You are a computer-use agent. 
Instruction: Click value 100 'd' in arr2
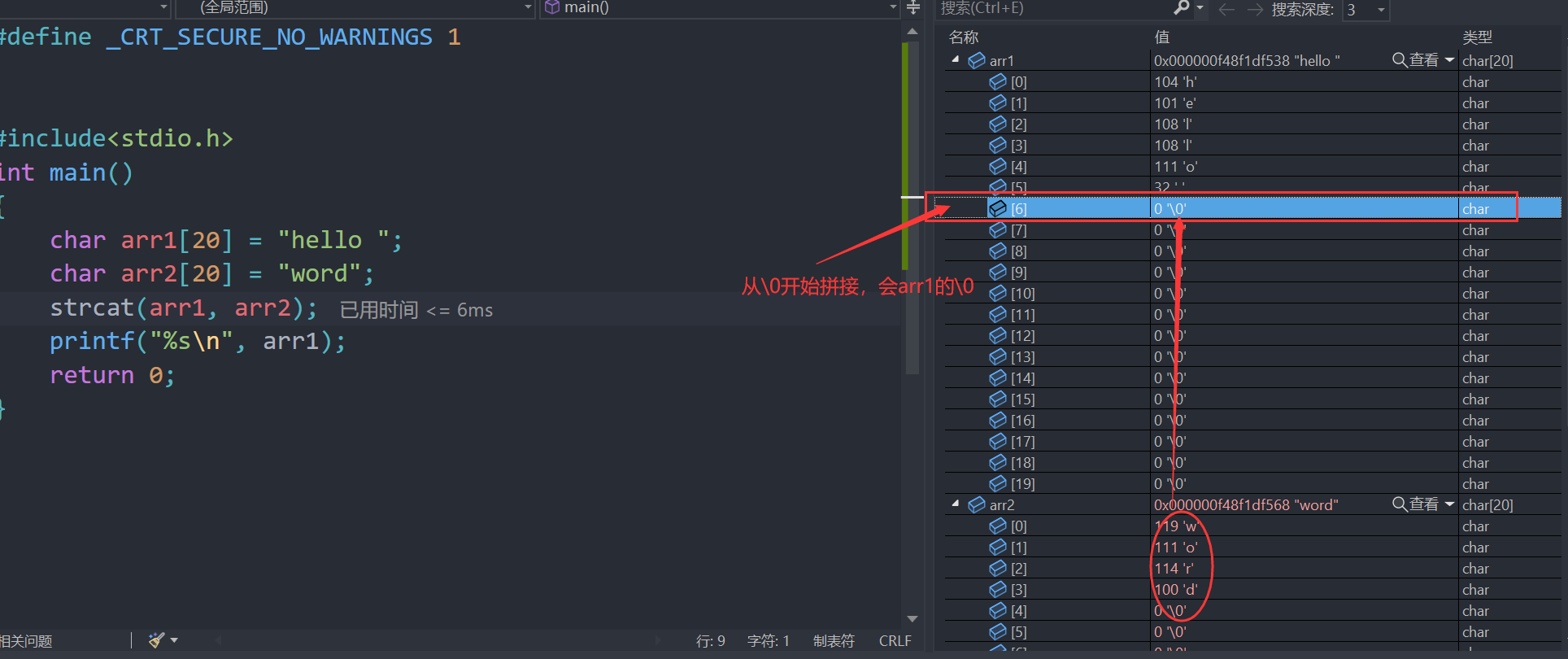click(x=1176, y=589)
